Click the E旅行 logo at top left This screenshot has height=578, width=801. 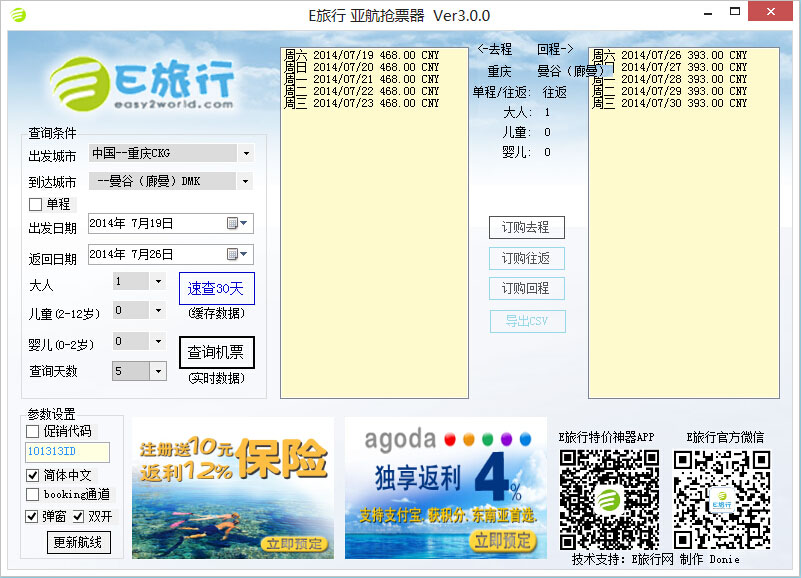(142, 84)
